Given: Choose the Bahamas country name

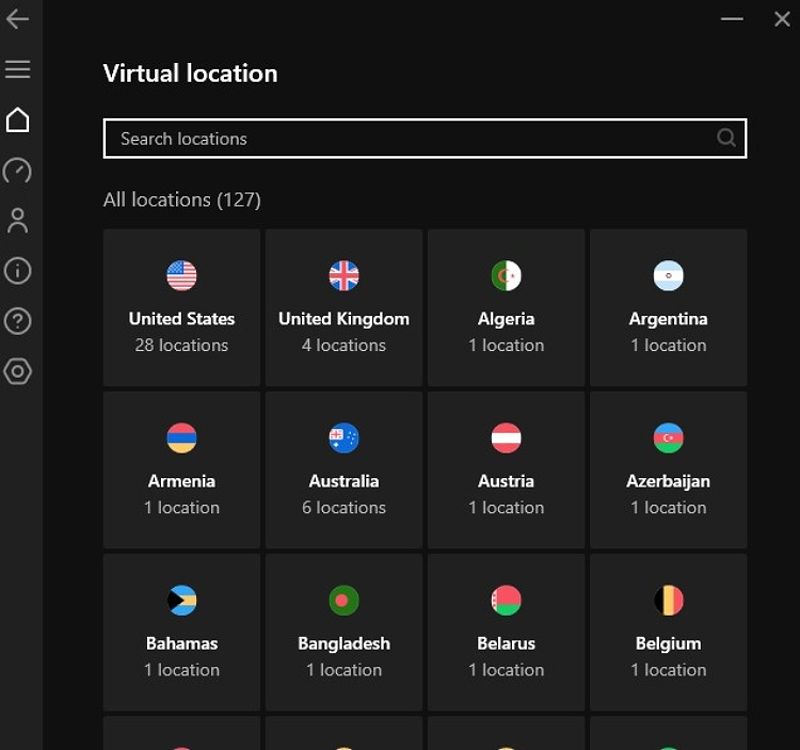Looking at the screenshot, I should (x=182, y=643).
